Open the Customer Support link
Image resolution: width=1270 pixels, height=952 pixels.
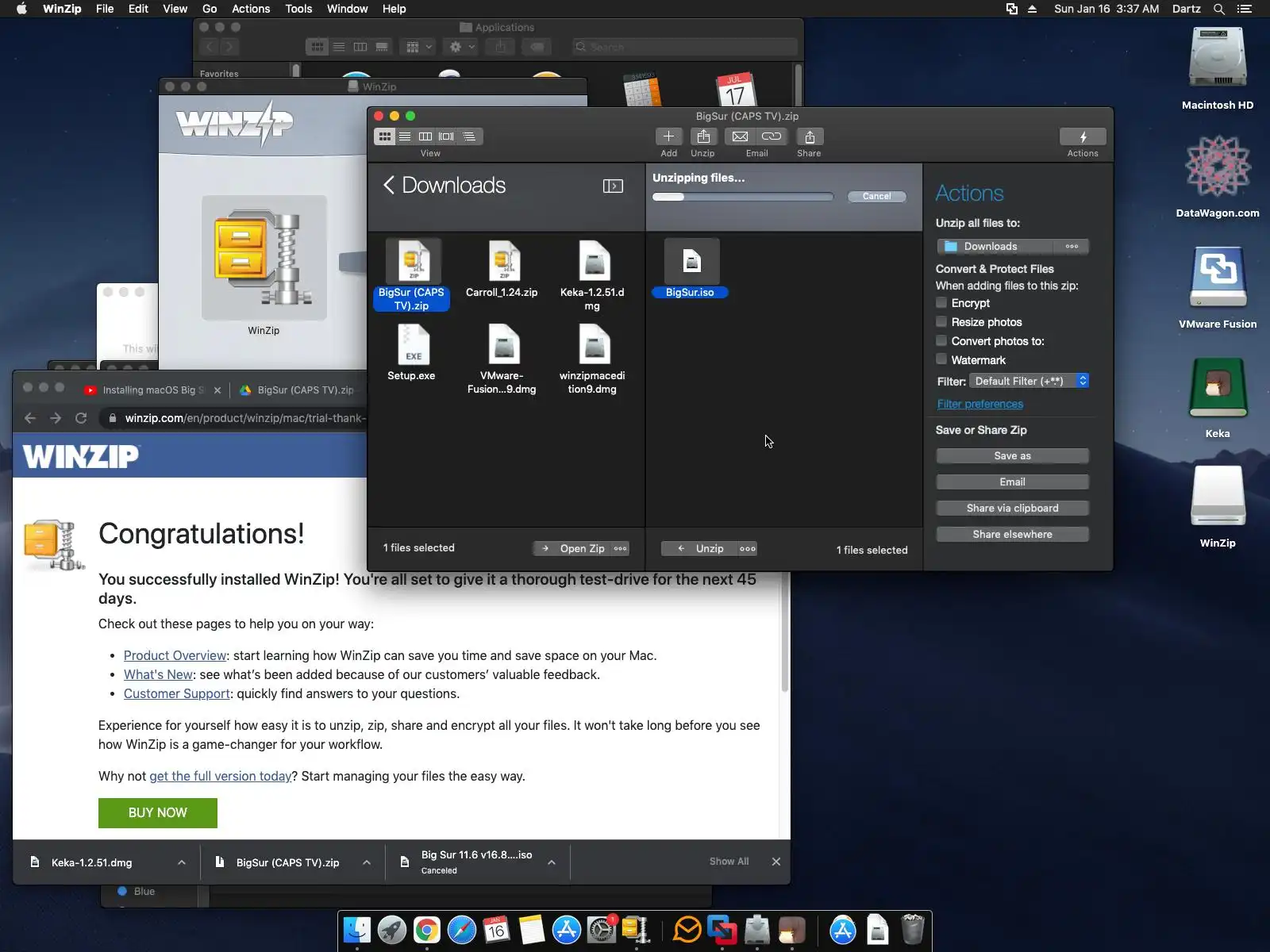(x=177, y=693)
